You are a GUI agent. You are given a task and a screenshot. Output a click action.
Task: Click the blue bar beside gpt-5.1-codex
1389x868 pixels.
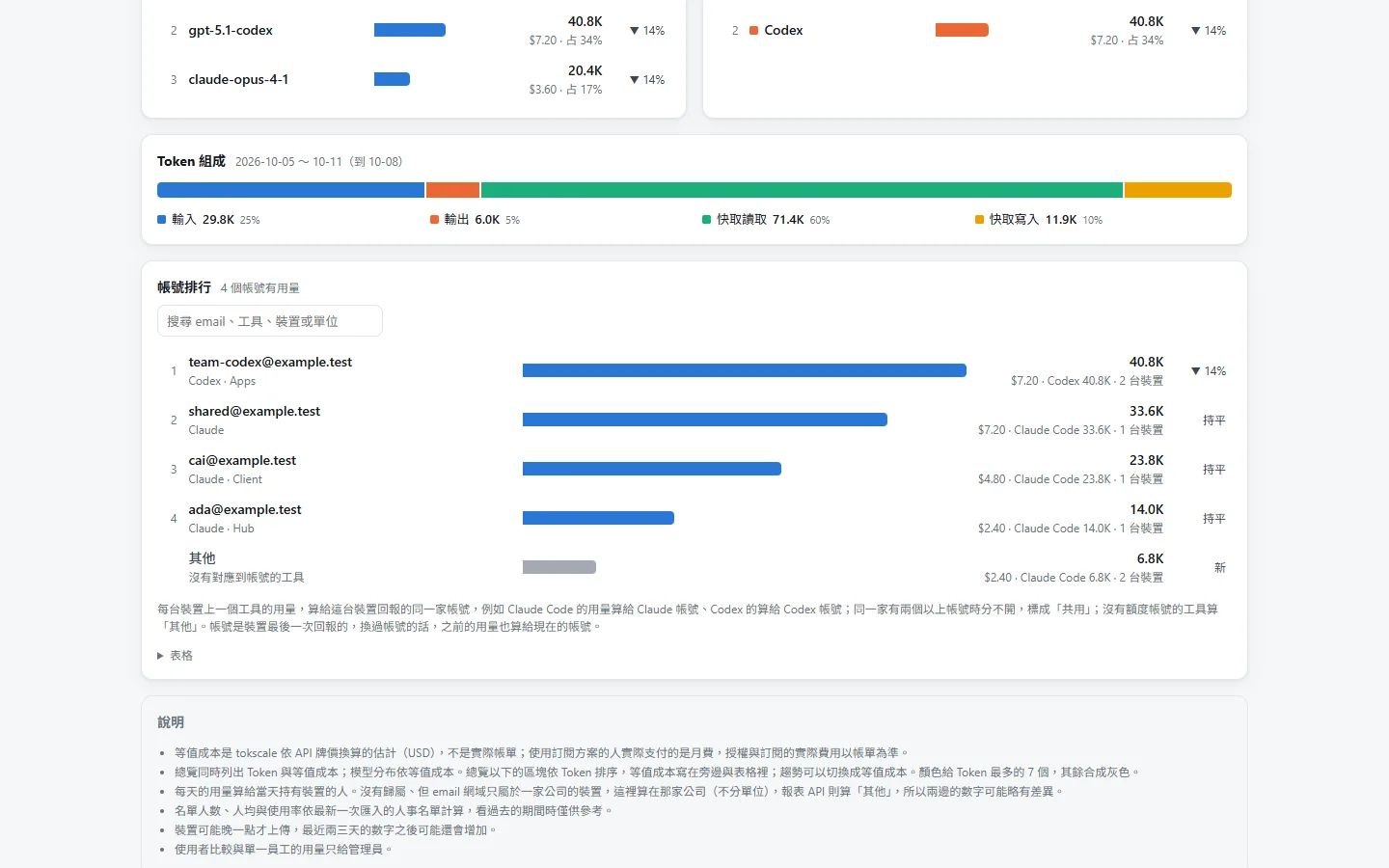pos(410,30)
